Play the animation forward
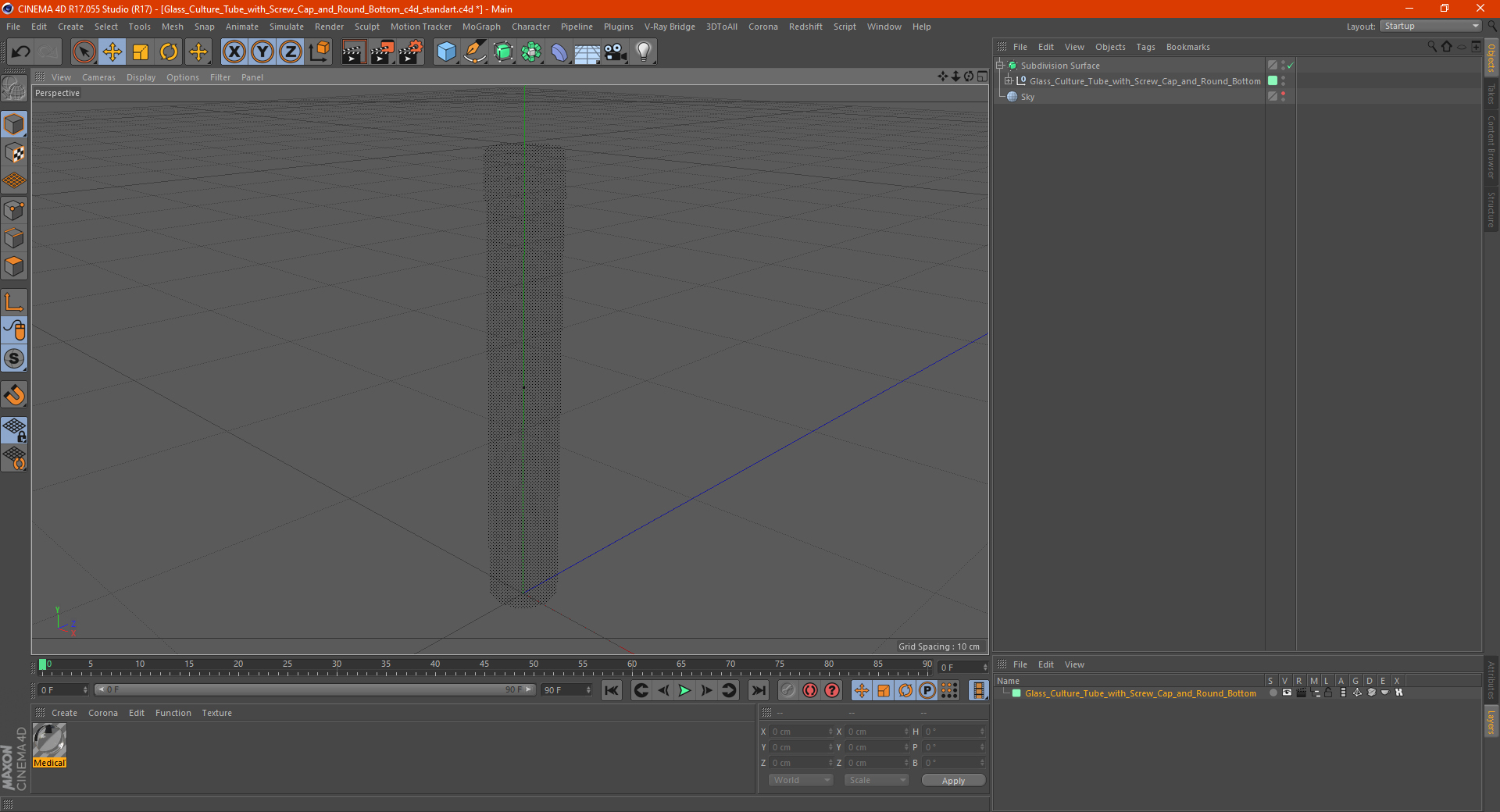This screenshot has height=812, width=1500. (684, 690)
